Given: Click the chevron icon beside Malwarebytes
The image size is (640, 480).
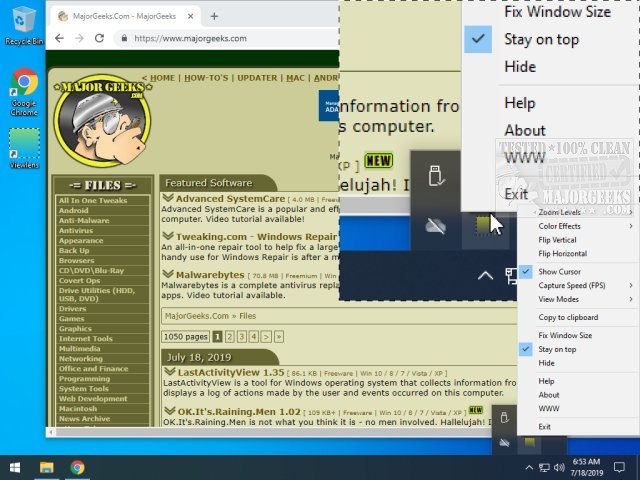Looking at the screenshot, I should tap(168, 274).
